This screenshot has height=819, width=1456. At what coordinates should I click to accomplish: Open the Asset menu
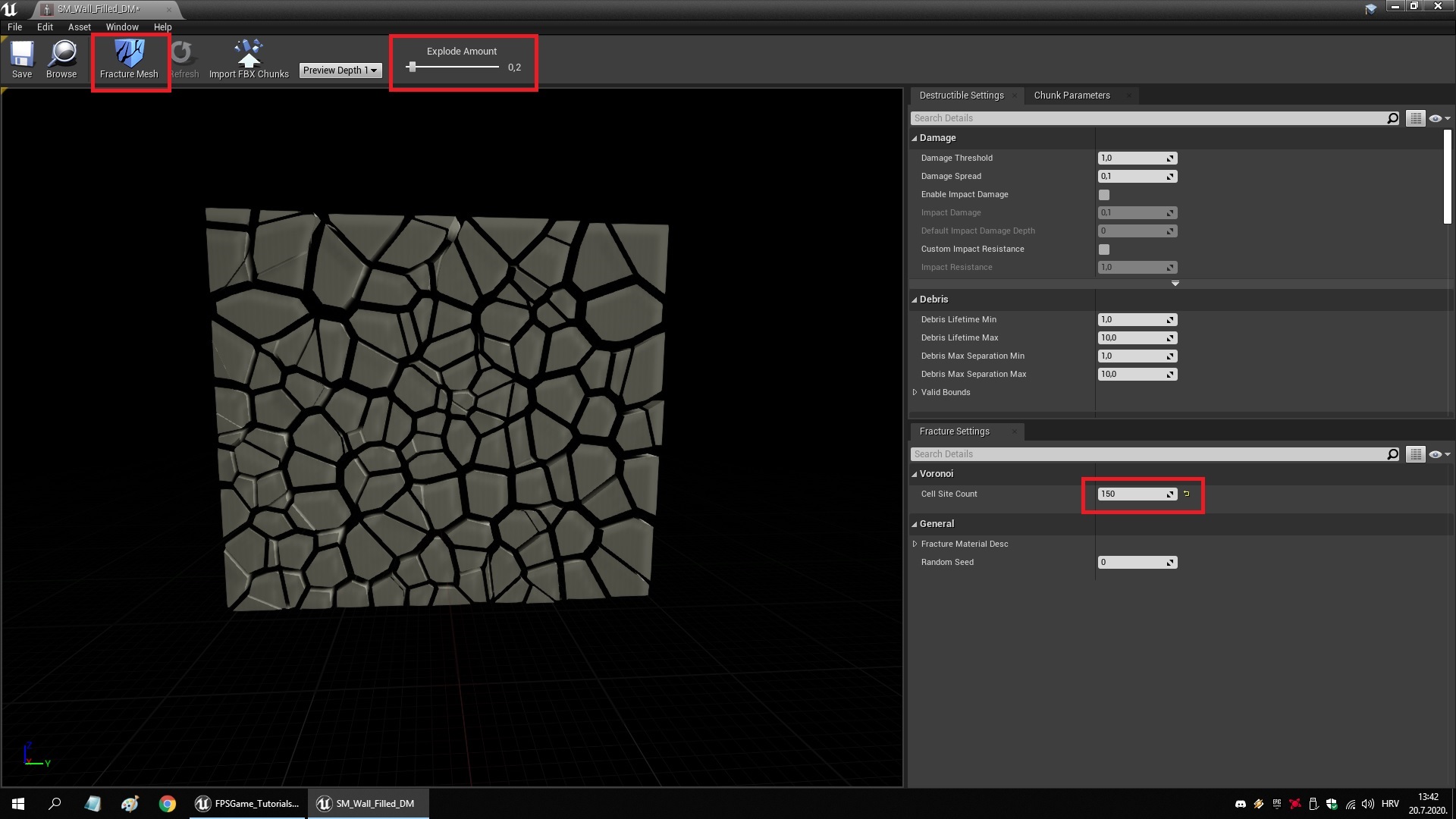(79, 27)
